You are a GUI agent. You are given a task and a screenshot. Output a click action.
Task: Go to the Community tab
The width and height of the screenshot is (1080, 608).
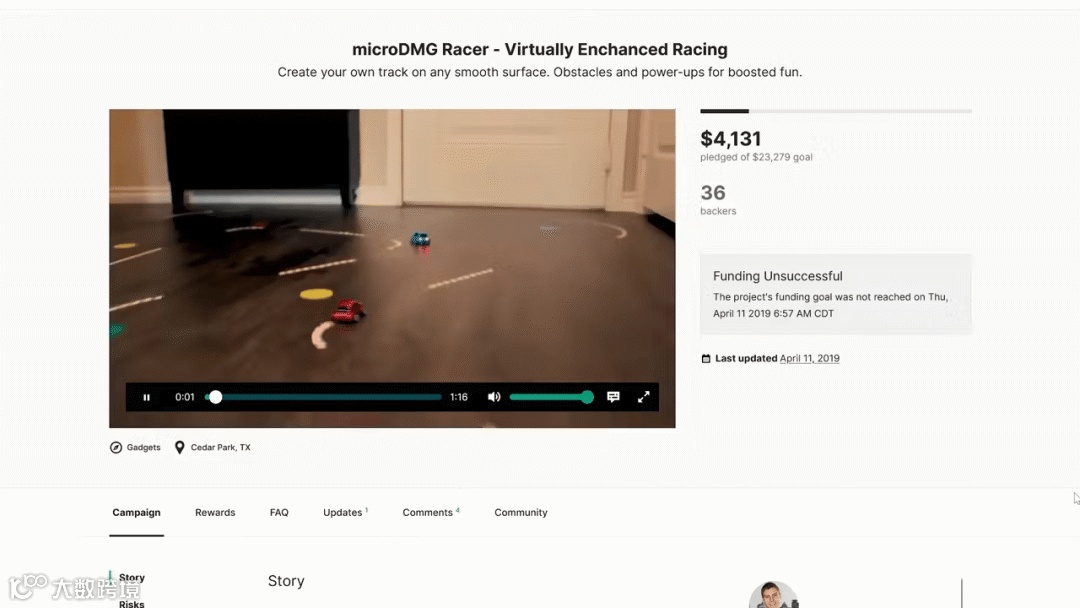521,512
